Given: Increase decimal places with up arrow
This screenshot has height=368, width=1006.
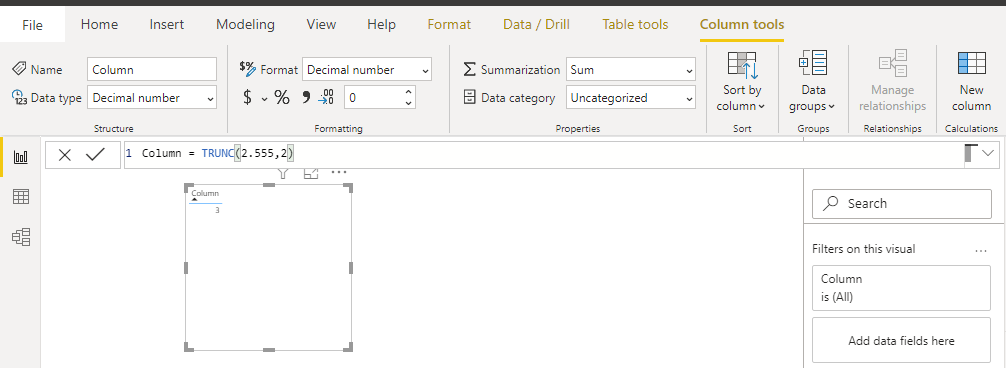Looking at the screenshot, I should [409, 92].
